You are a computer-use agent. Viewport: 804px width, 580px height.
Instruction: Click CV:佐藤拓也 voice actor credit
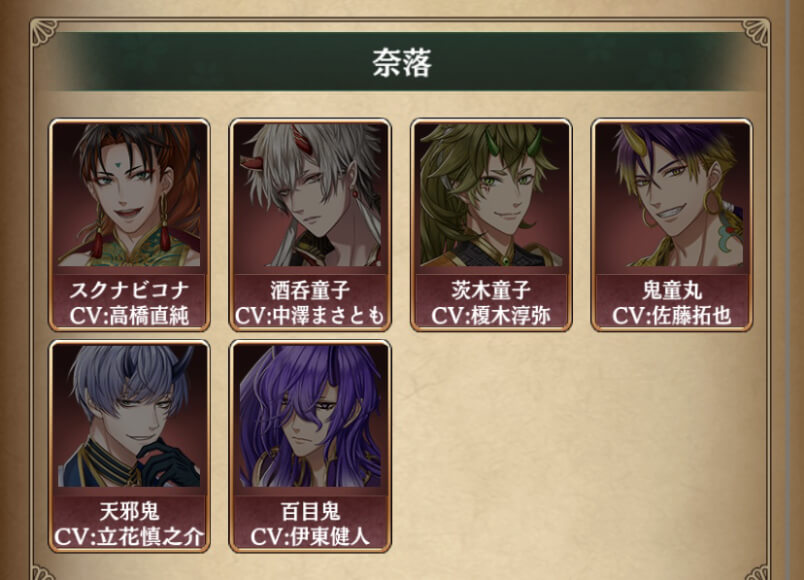pos(672,315)
